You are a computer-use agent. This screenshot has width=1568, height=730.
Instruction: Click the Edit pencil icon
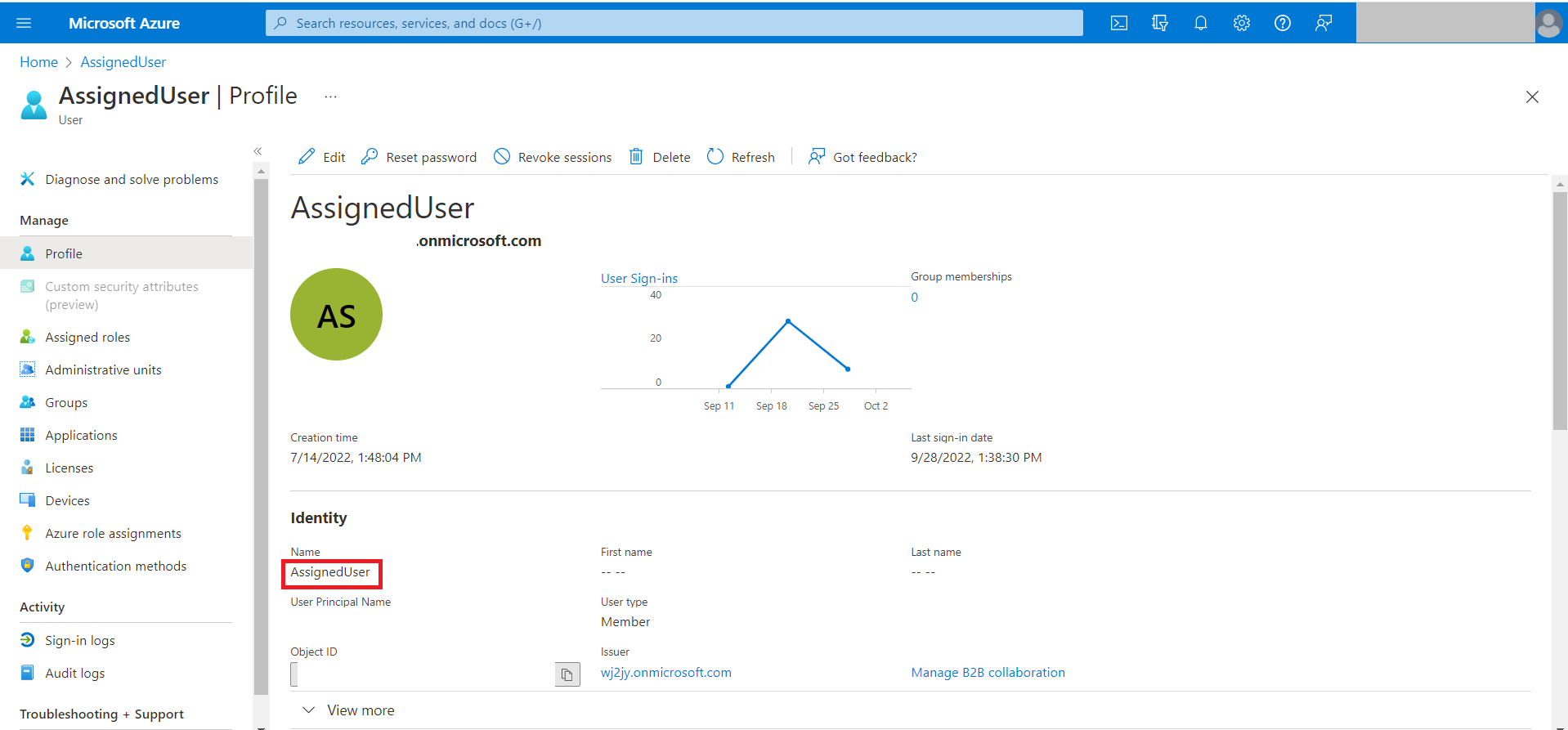pos(307,156)
